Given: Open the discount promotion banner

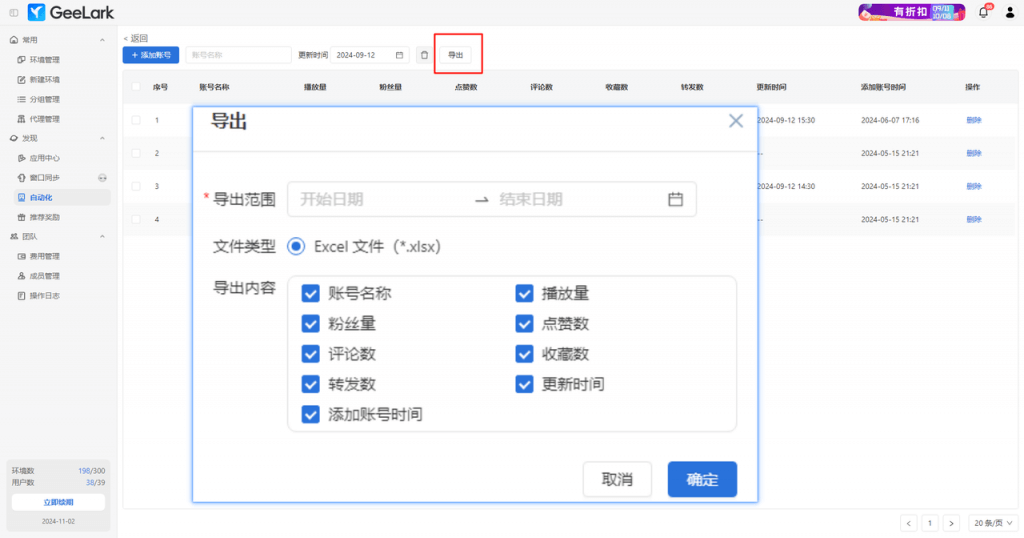Looking at the screenshot, I should (911, 12).
